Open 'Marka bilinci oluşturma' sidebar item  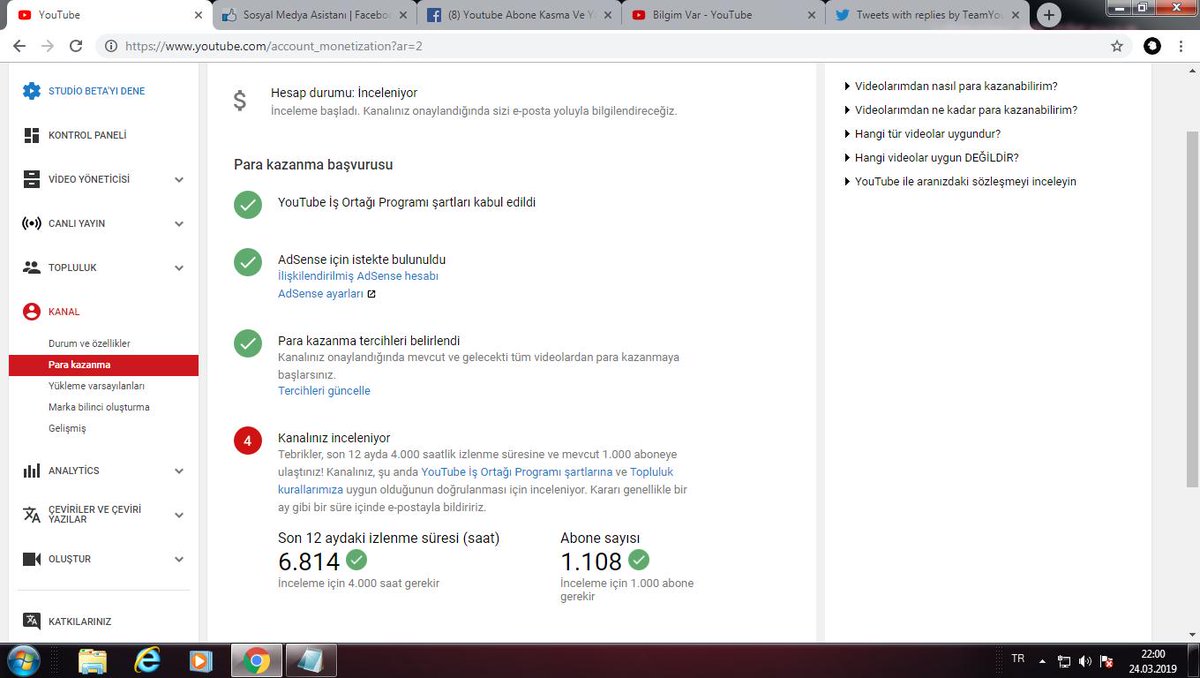(x=99, y=407)
